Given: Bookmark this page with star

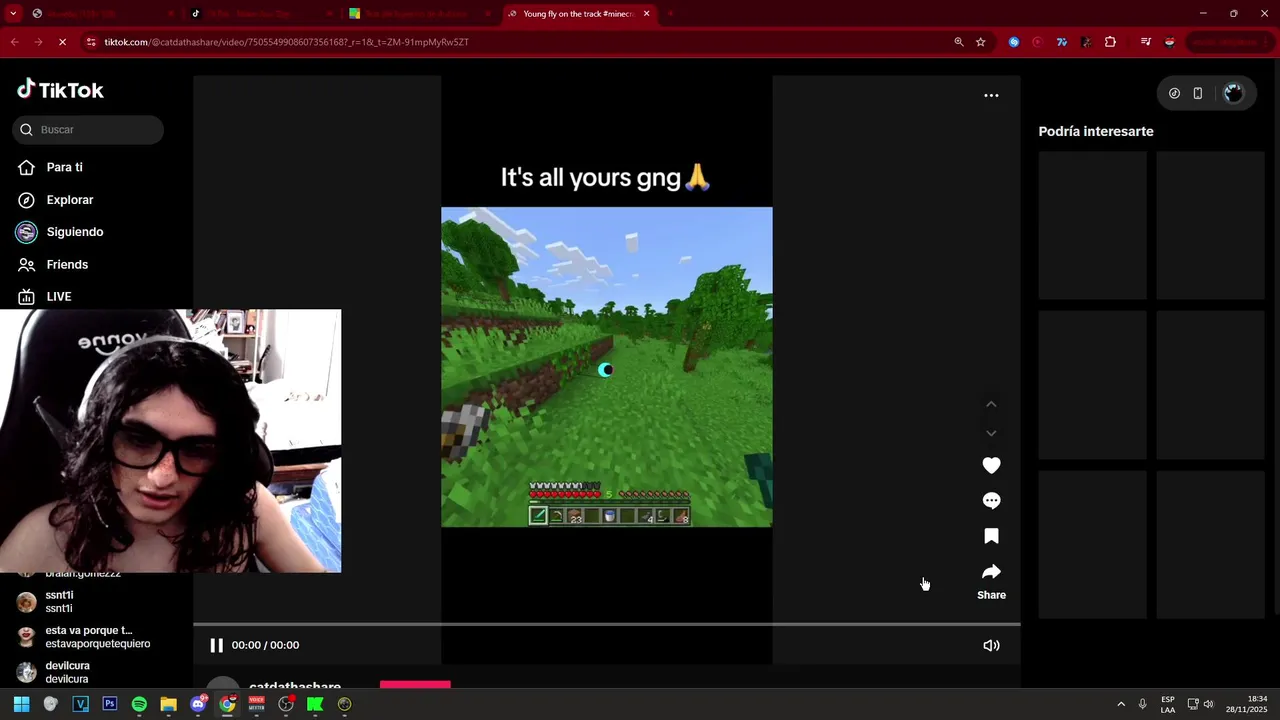Looking at the screenshot, I should pyautogui.click(x=981, y=42).
